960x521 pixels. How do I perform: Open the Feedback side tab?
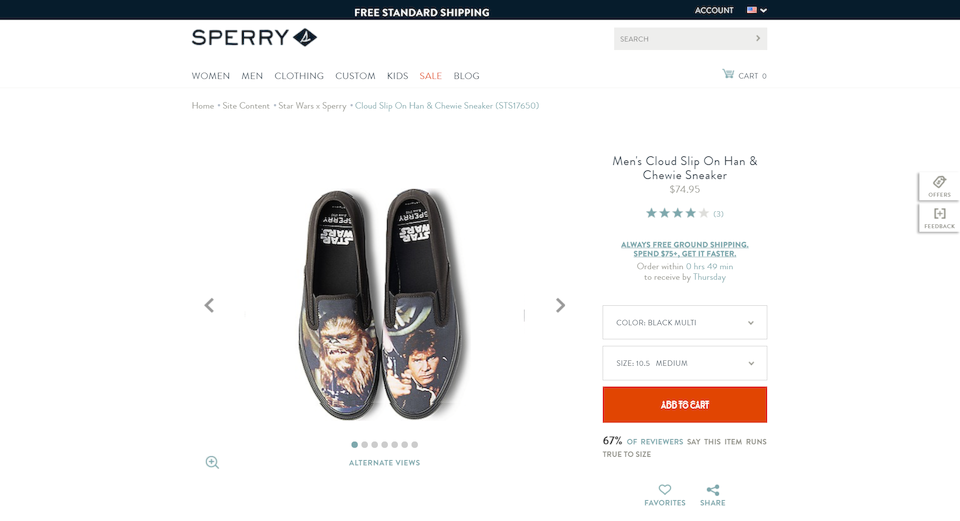[x=939, y=218]
